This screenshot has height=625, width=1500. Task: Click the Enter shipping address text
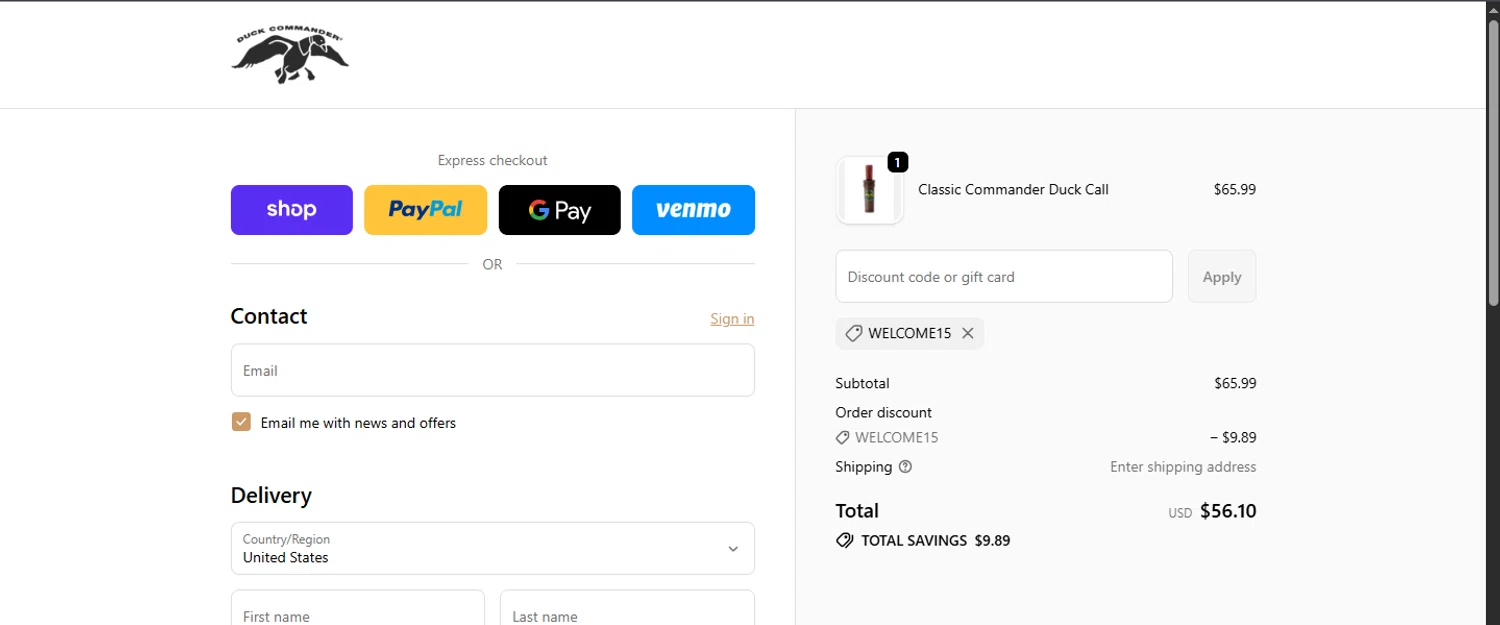tap(1183, 467)
